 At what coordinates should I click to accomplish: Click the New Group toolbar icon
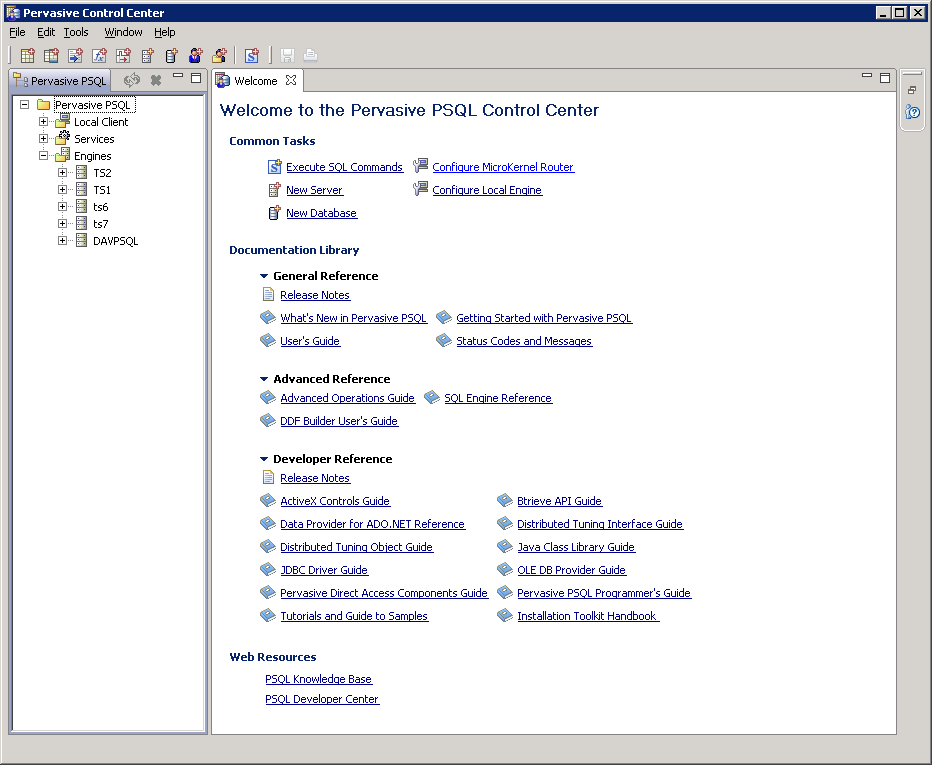pyautogui.click(x=219, y=55)
